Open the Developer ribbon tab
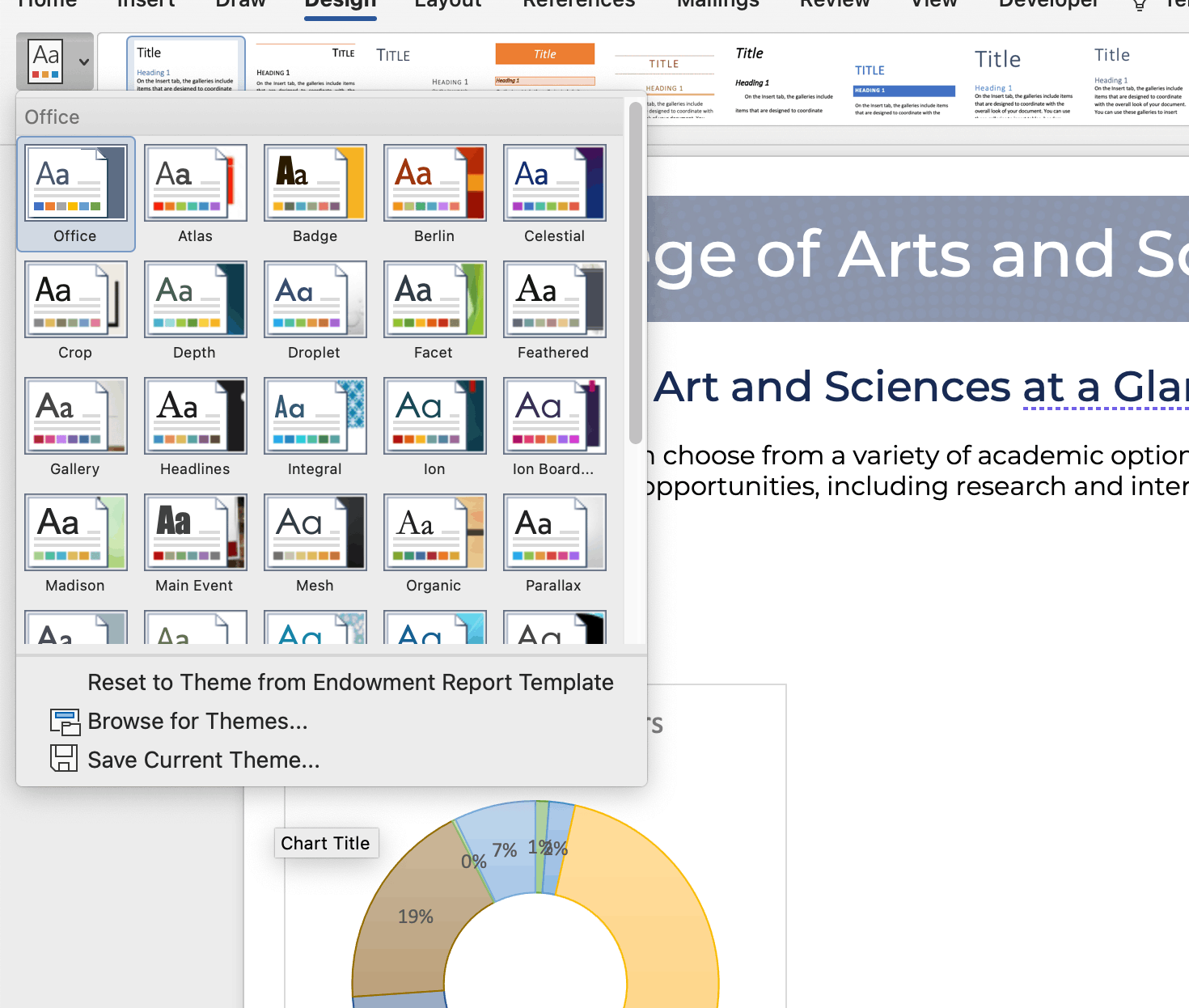Image resolution: width=1189 pixels, height=1008 pixels. point(1048,3)
